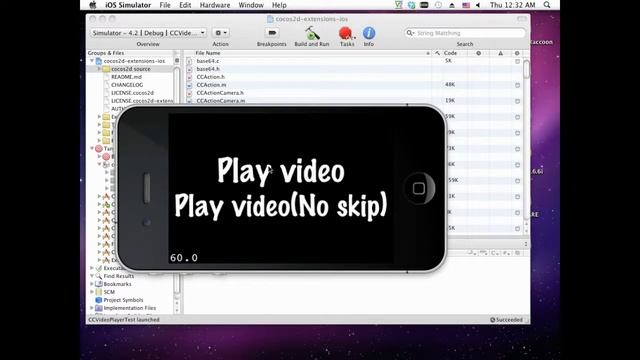
Task: Click the red Tasks stop button
Action: (346, 33)
